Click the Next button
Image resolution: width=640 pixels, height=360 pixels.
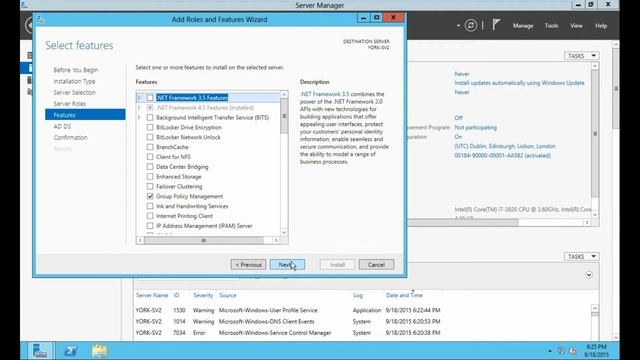point(287,264)
